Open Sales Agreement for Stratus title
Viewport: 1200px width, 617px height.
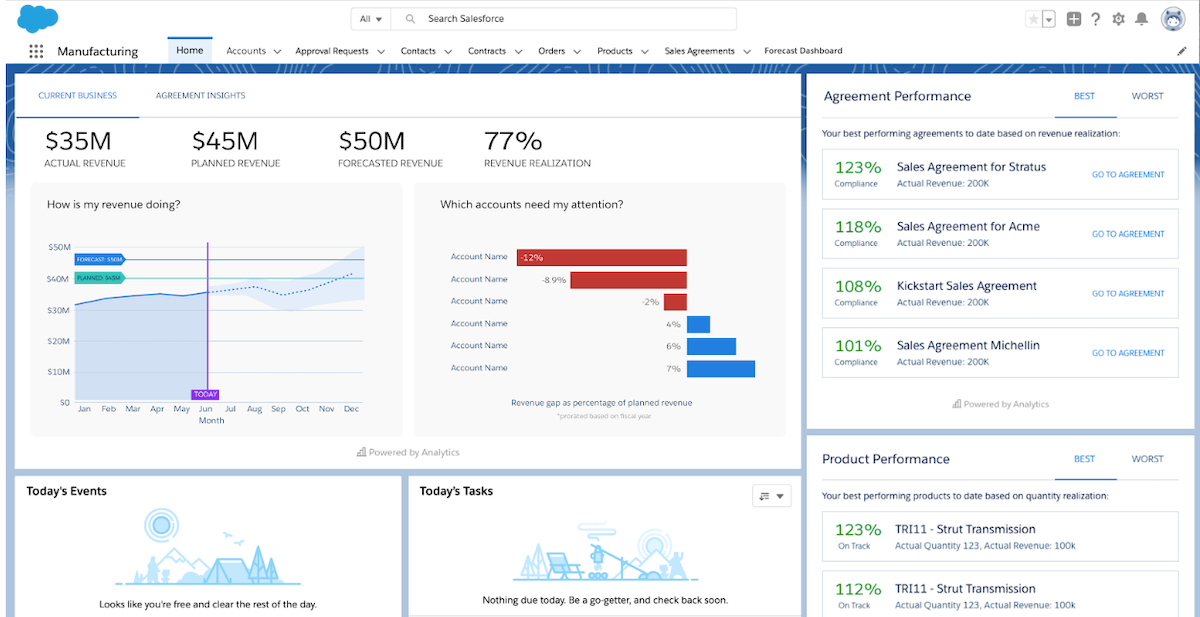click(x=971, y=167)
